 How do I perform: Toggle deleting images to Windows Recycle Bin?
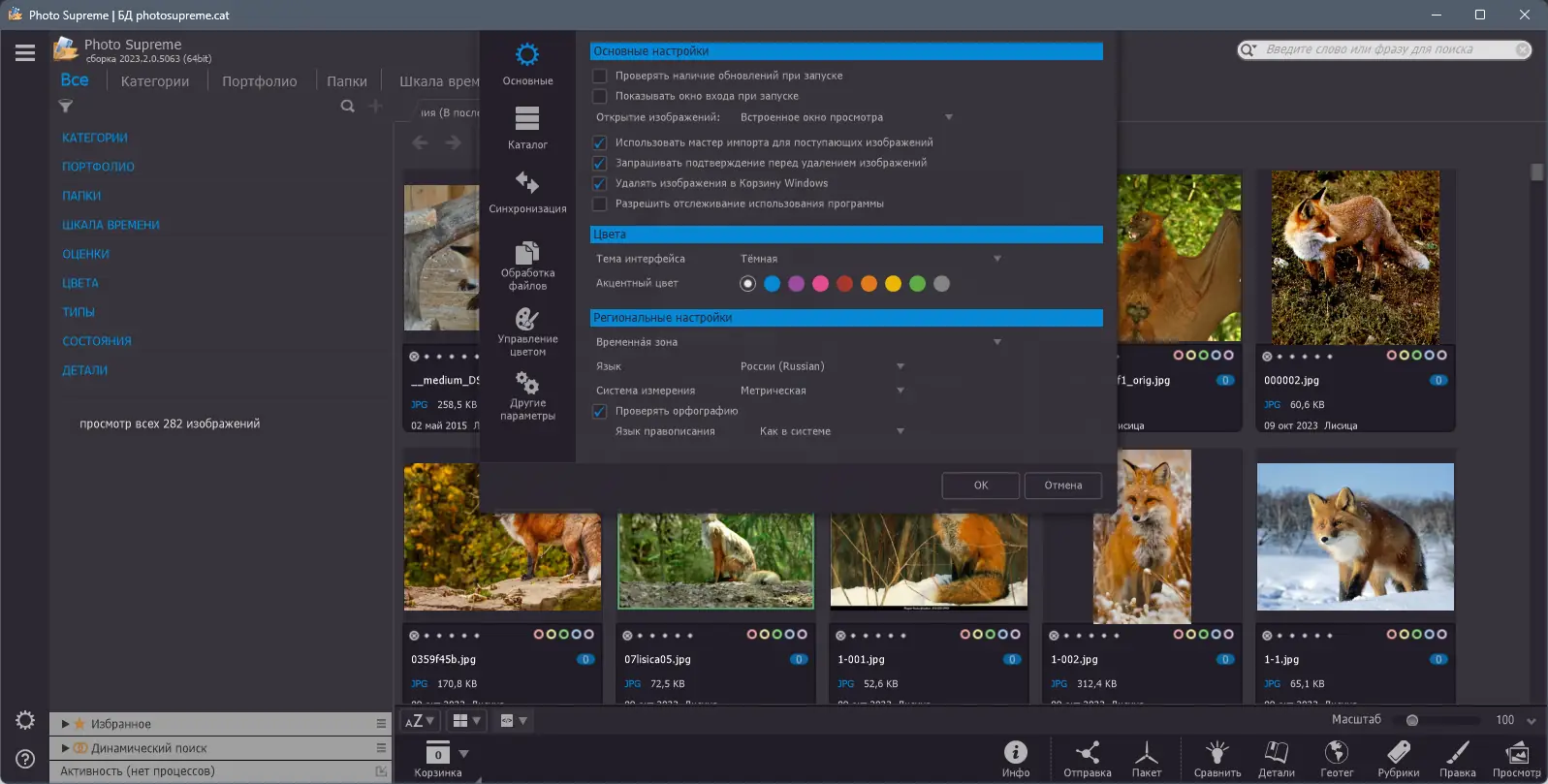coord(600,183)
